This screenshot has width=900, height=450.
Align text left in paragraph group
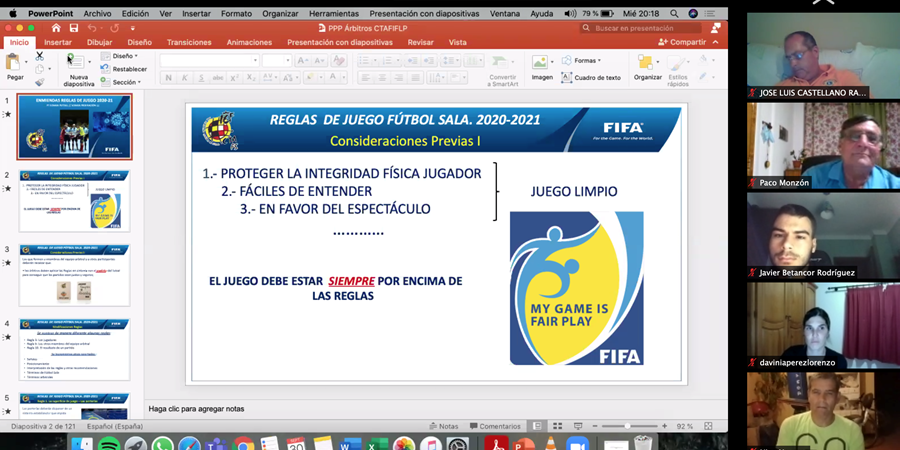click(366, 78)
